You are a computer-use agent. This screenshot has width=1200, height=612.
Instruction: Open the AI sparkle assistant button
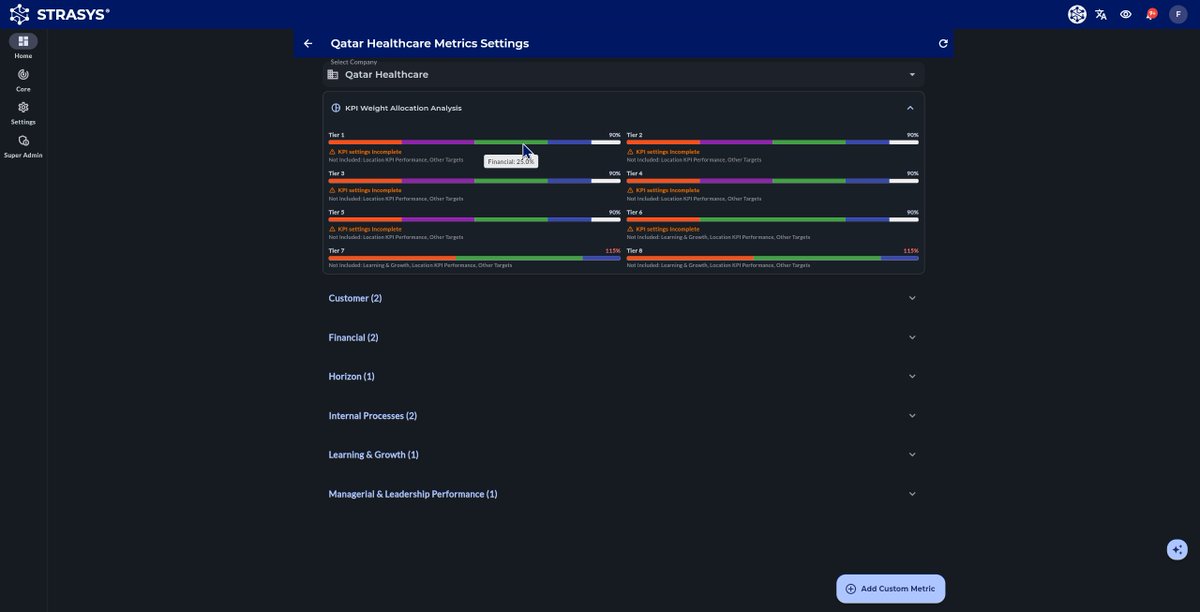pos(1177,549)
